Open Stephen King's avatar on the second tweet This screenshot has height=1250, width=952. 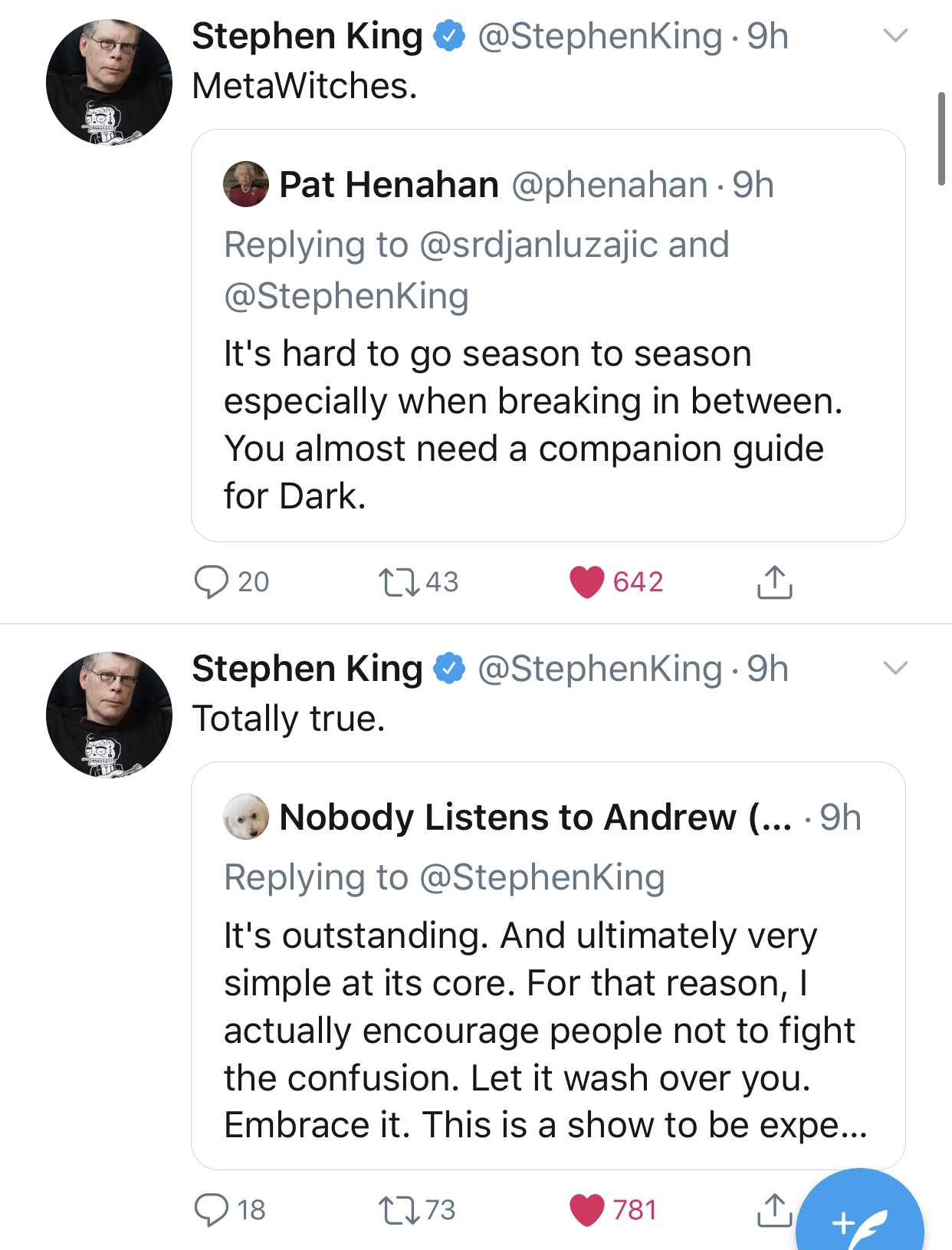tap(109, 715)
